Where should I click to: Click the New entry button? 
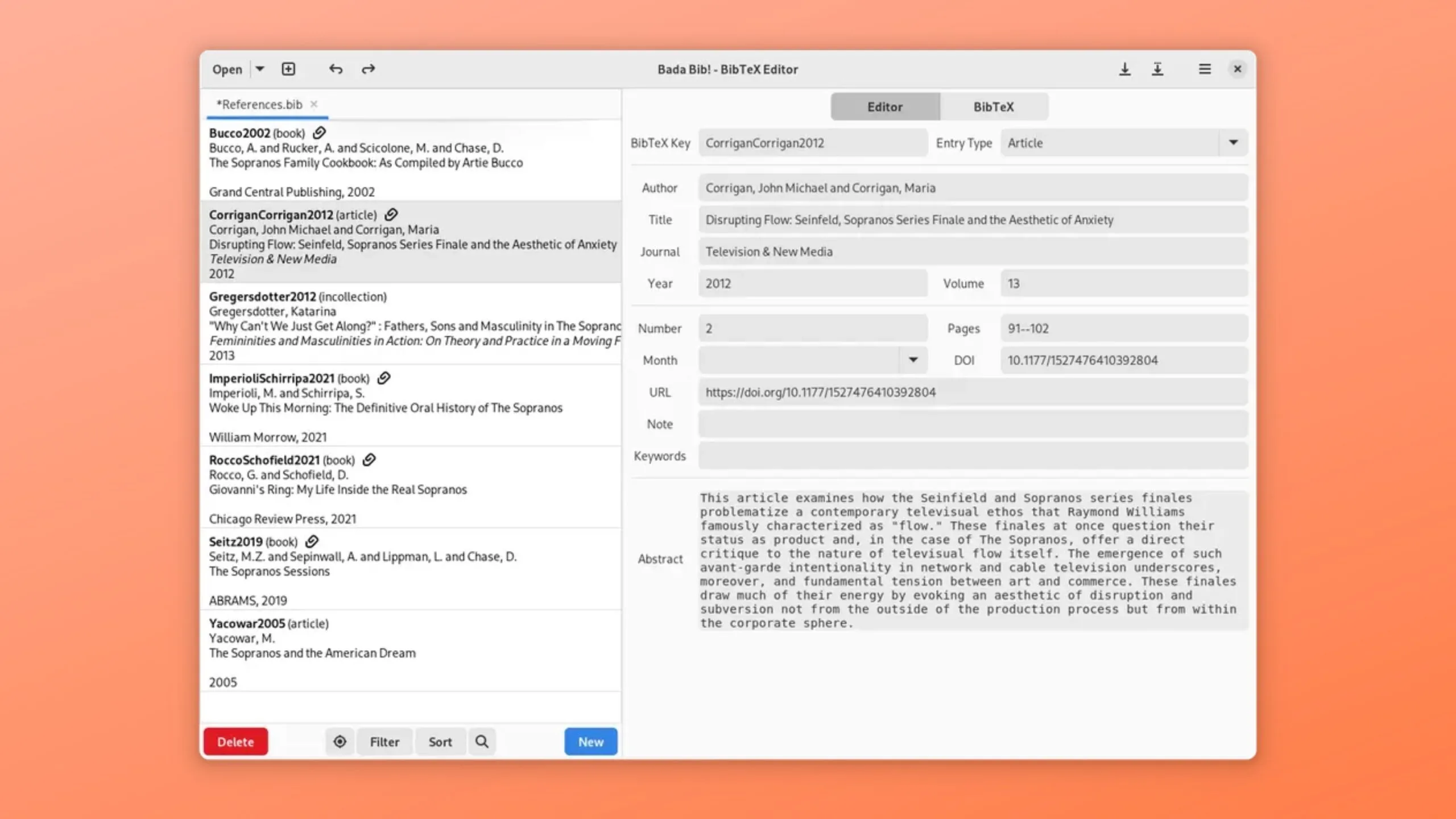(590, 741)
